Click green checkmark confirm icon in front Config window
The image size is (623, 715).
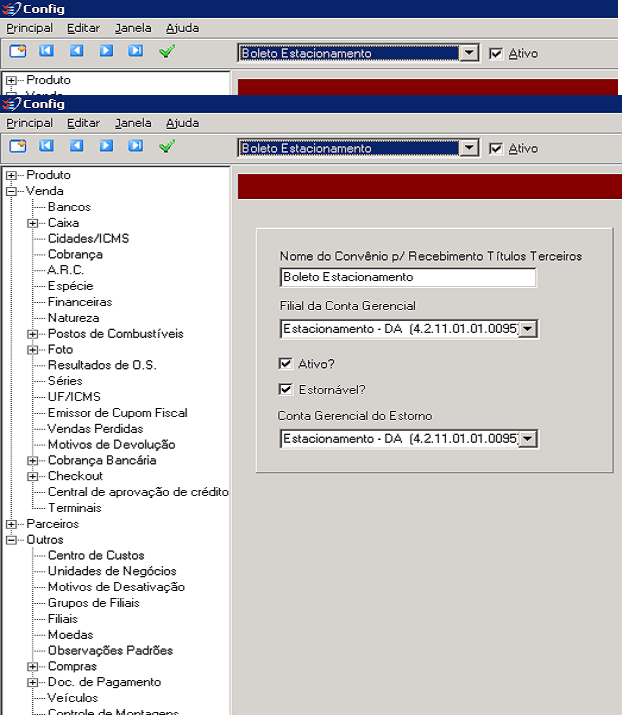tap(167, 146)
